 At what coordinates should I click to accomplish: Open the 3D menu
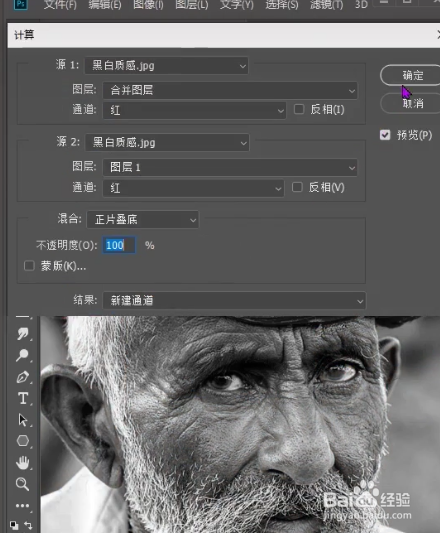[361, 5]
